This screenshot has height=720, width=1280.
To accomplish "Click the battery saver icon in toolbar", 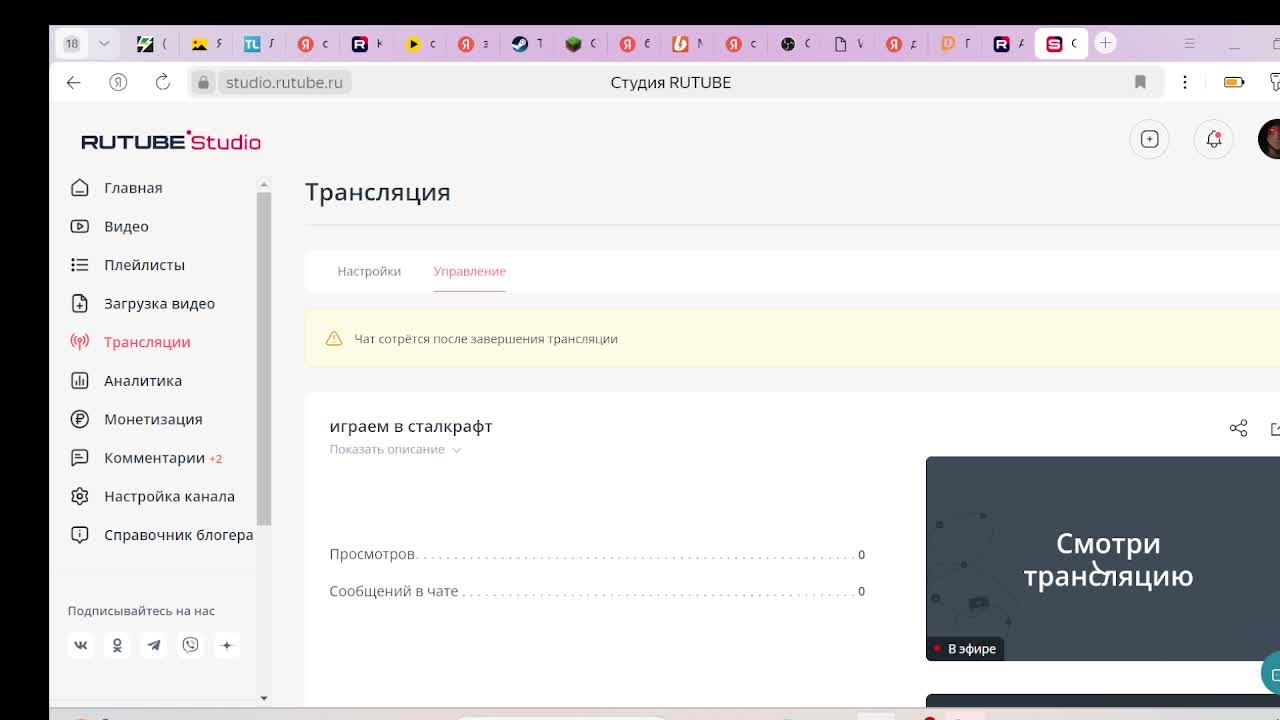I will pos(1234,82).
